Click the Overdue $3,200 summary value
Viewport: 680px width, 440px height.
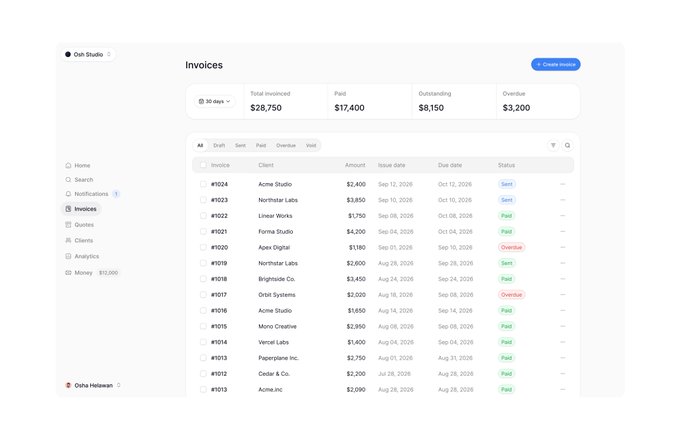coord(516,108)
